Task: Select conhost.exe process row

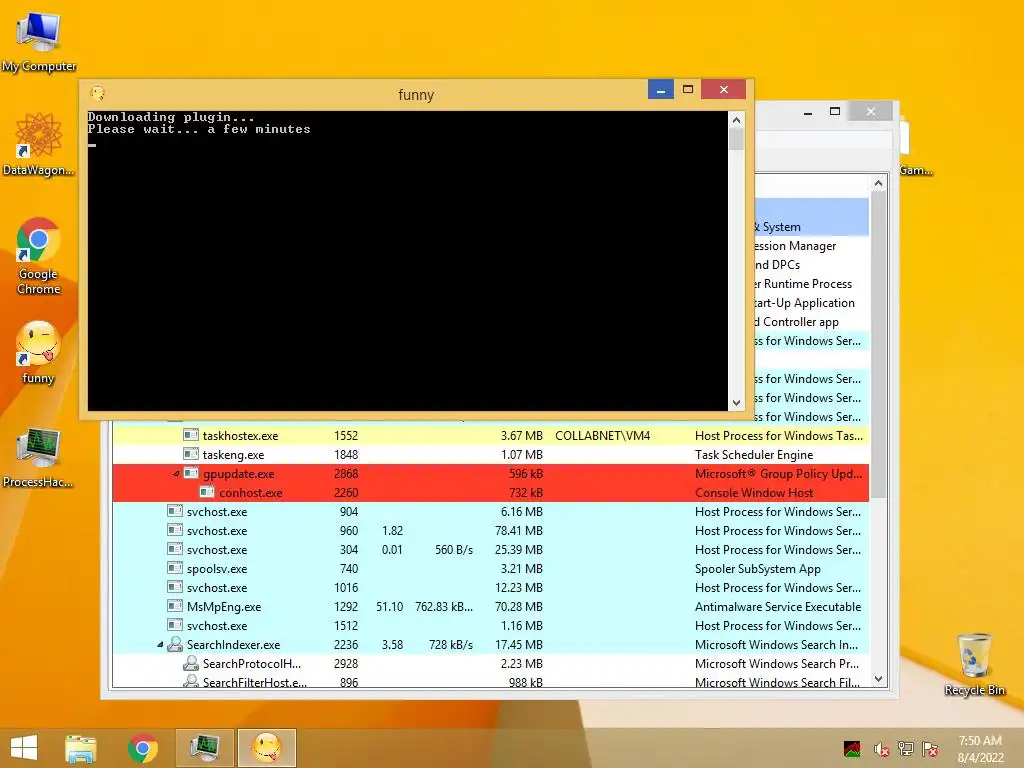Action: (x=490, y=492)
